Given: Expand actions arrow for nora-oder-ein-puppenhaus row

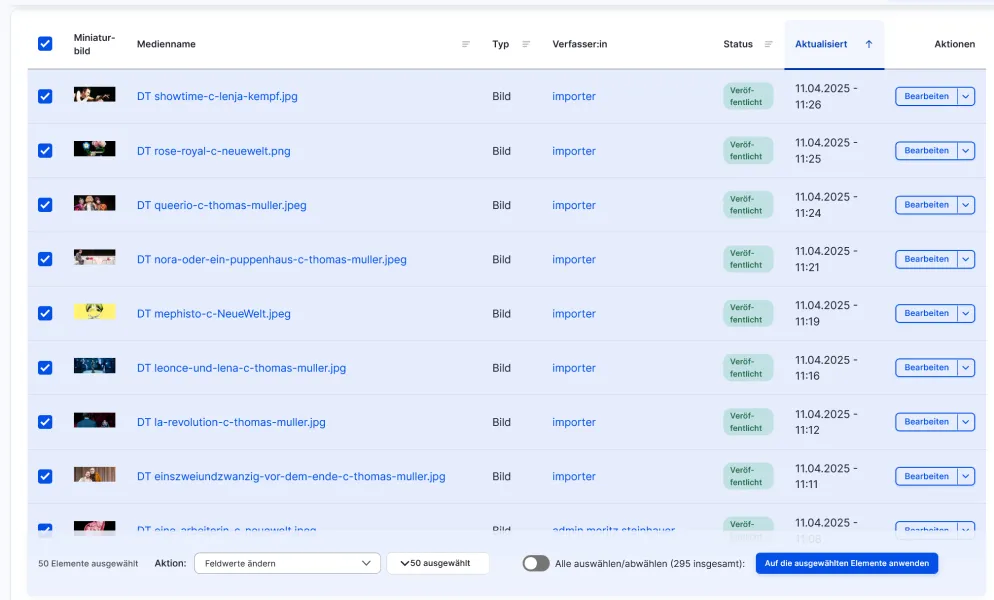Looking at the screenshot, I should [965, 259].
